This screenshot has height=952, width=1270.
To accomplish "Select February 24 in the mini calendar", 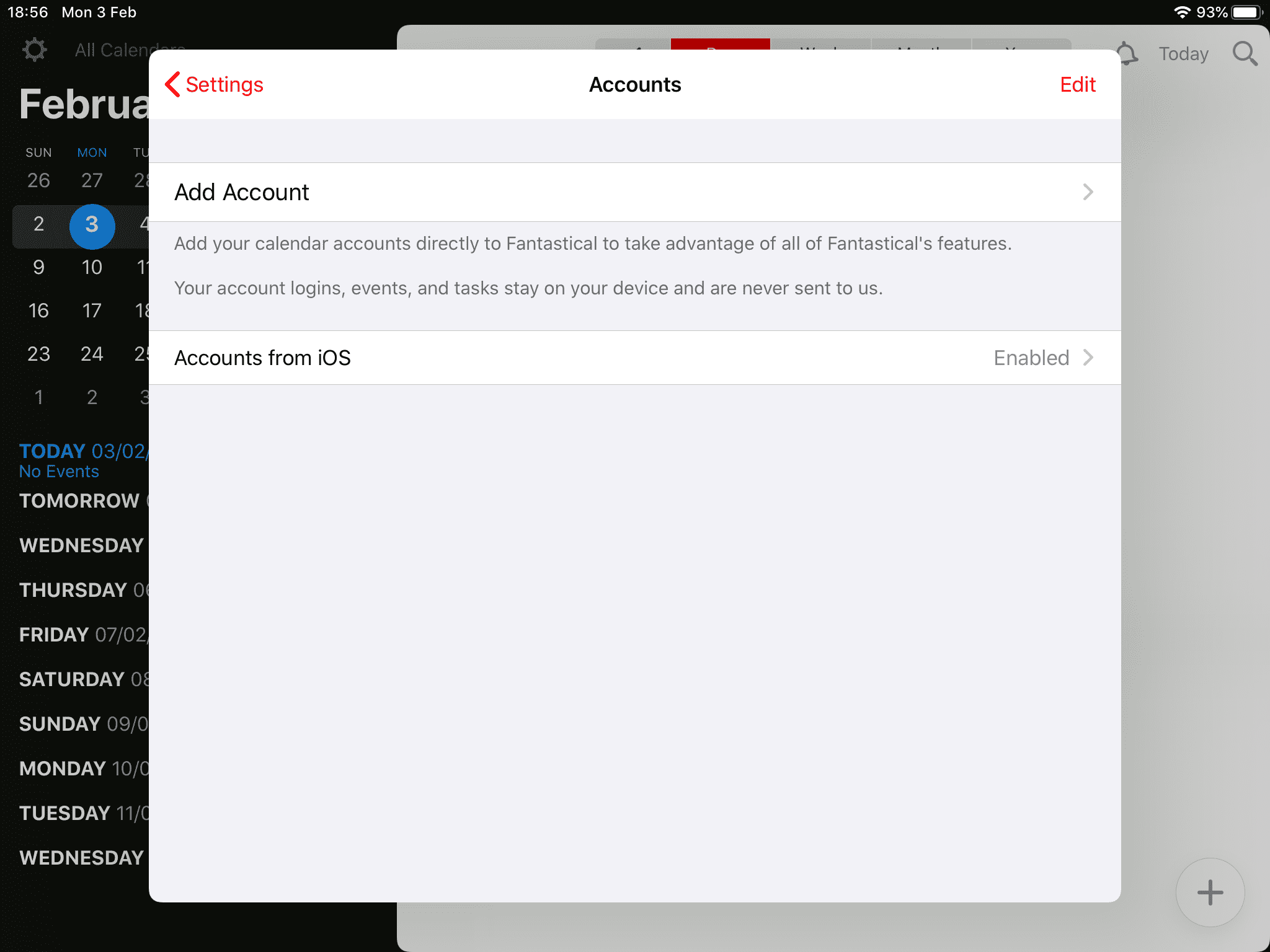I will tap(92, 354).
